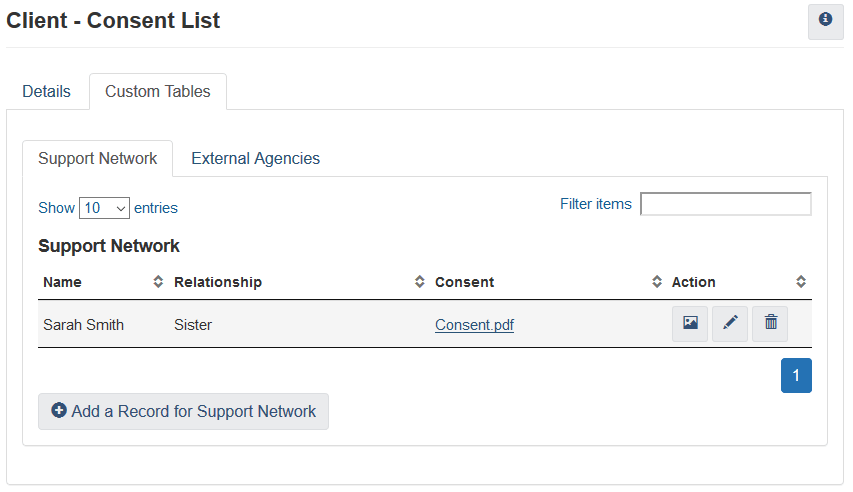Switch to the Details tab
The width and height of the screenshot is (853, 492).
point(46,91)
